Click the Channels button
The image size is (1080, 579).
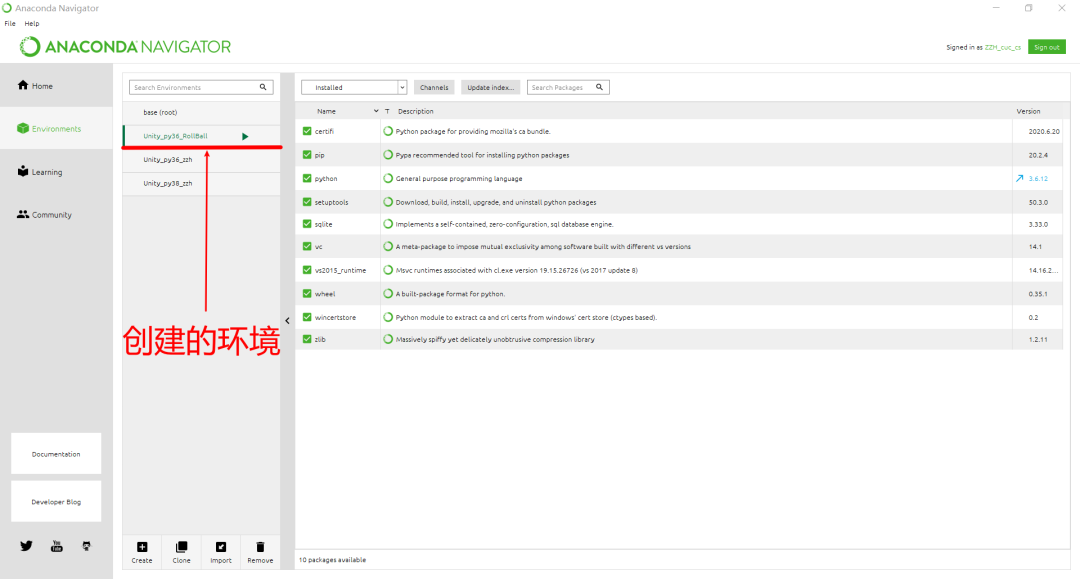(434, 87)
